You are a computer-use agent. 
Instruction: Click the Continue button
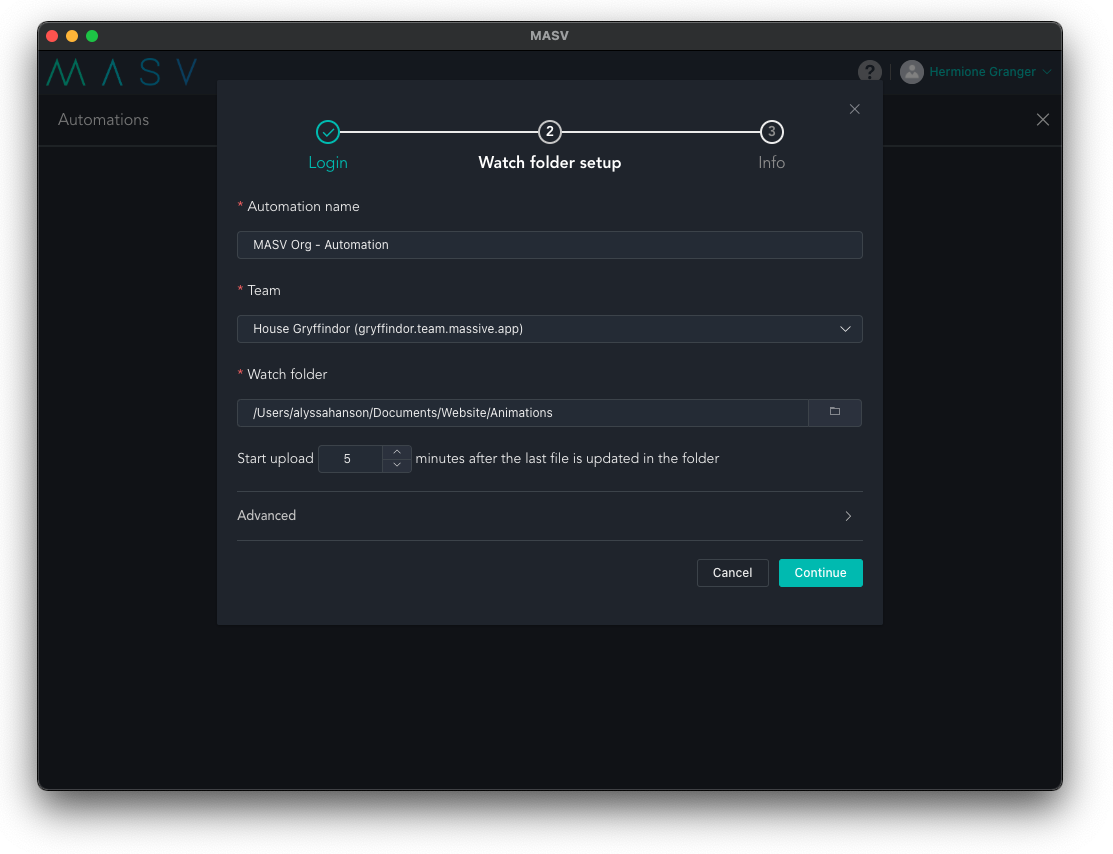[820, 573]
